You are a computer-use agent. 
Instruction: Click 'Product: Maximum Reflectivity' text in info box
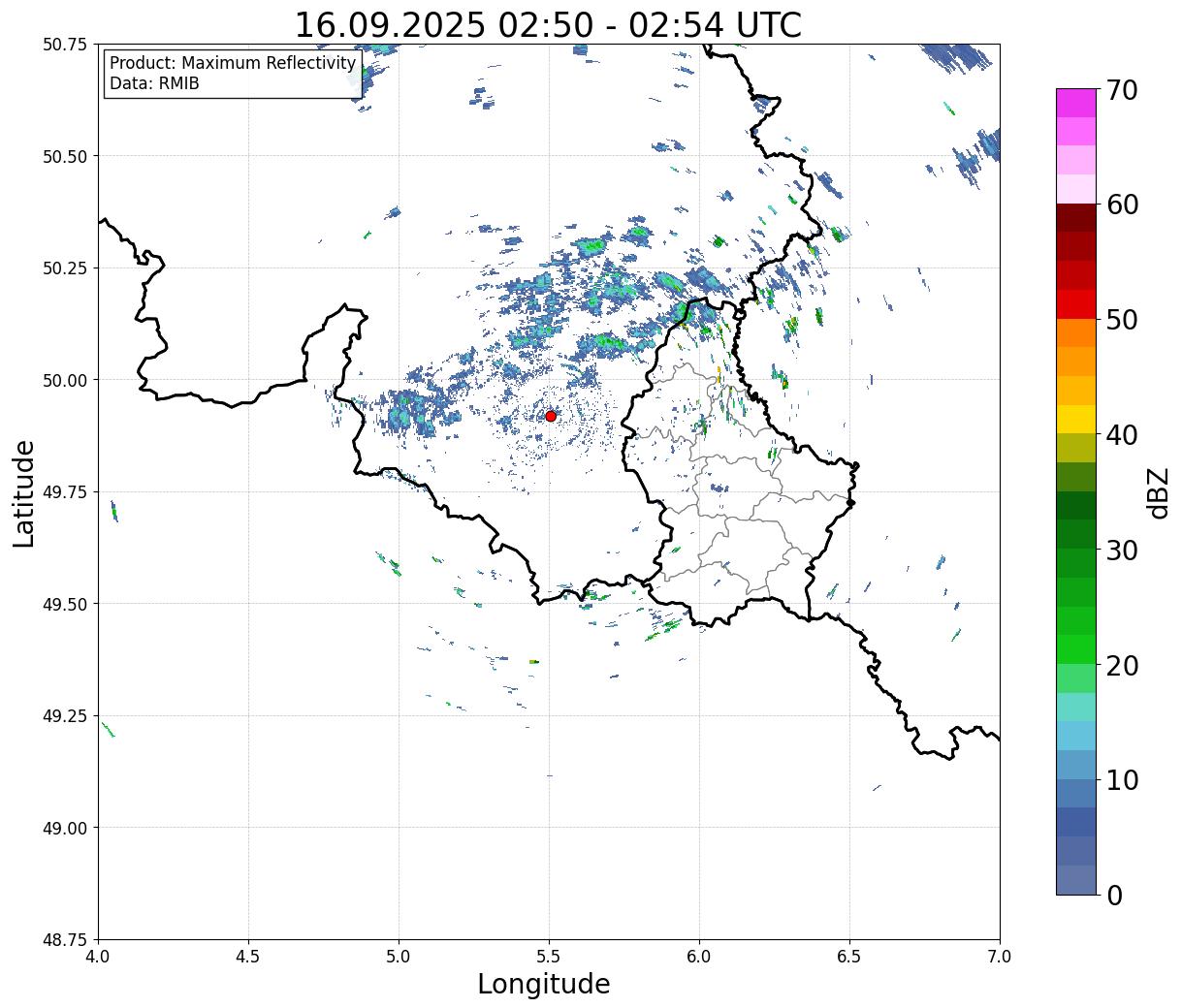233,63
